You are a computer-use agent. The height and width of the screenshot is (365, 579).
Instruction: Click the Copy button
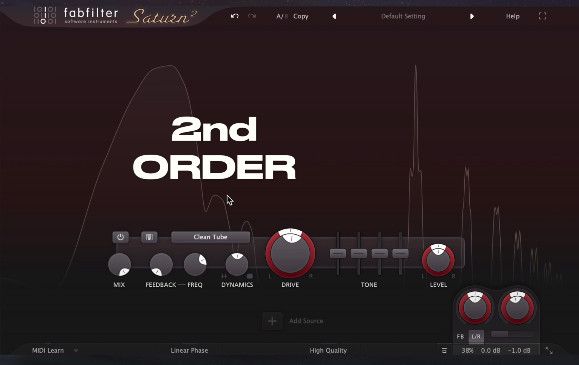301,16
